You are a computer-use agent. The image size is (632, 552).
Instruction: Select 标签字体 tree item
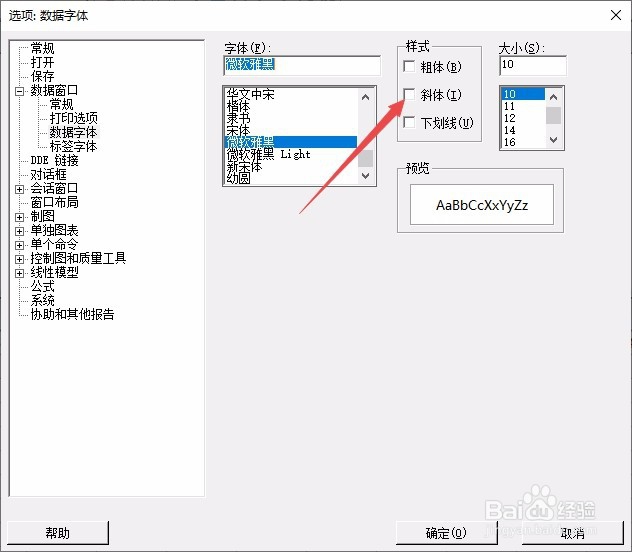pyautogui.click(x=73, y=146)
